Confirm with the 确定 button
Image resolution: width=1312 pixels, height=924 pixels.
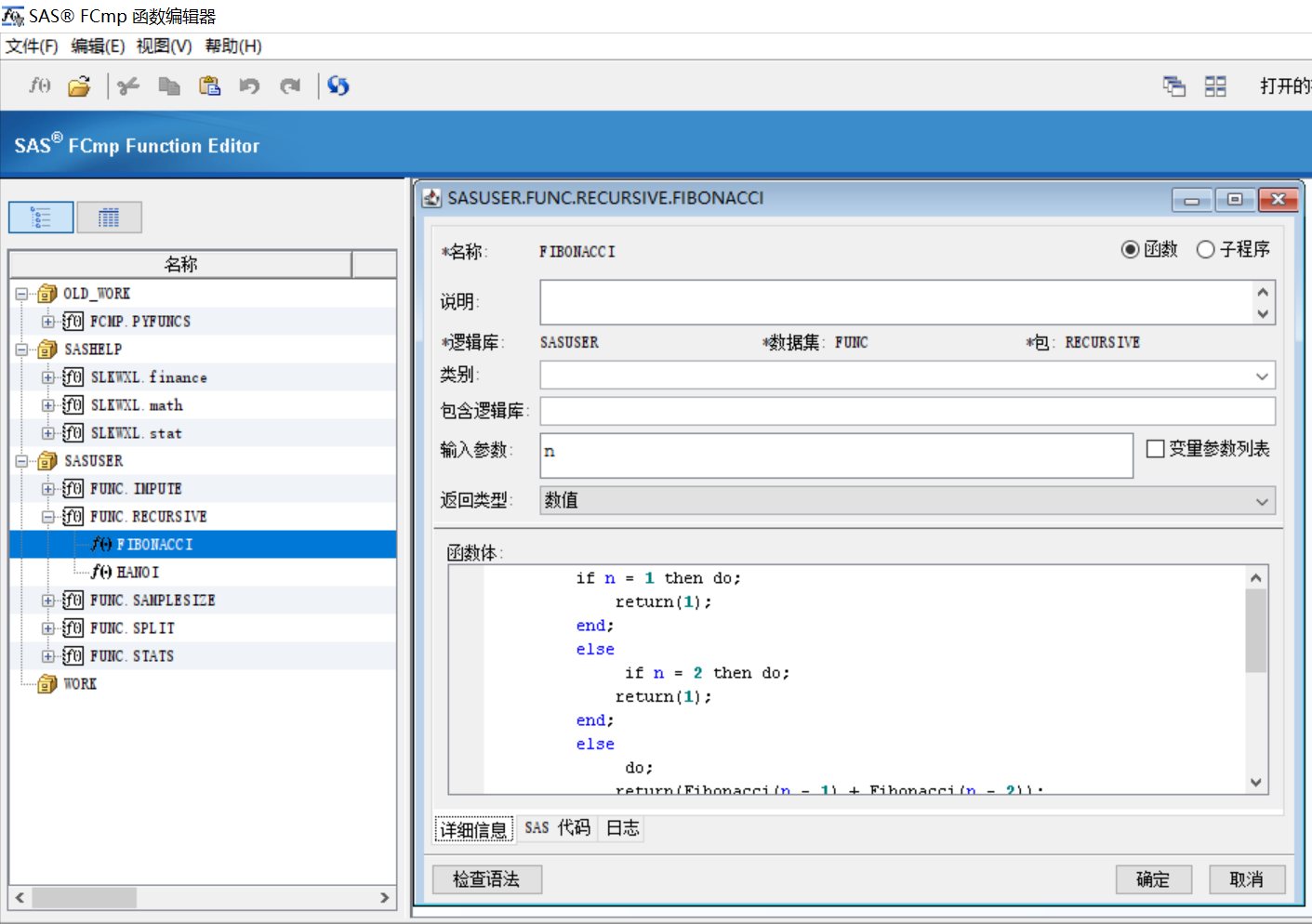[x=1153, y=879]
